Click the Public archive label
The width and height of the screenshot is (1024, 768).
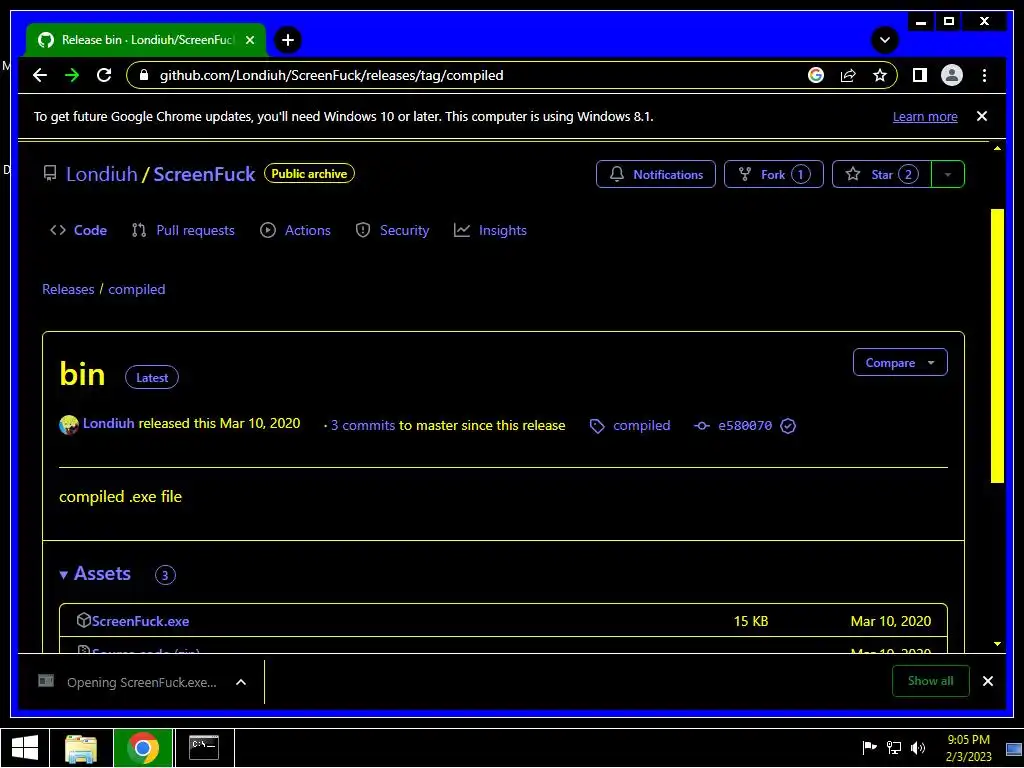309,174
